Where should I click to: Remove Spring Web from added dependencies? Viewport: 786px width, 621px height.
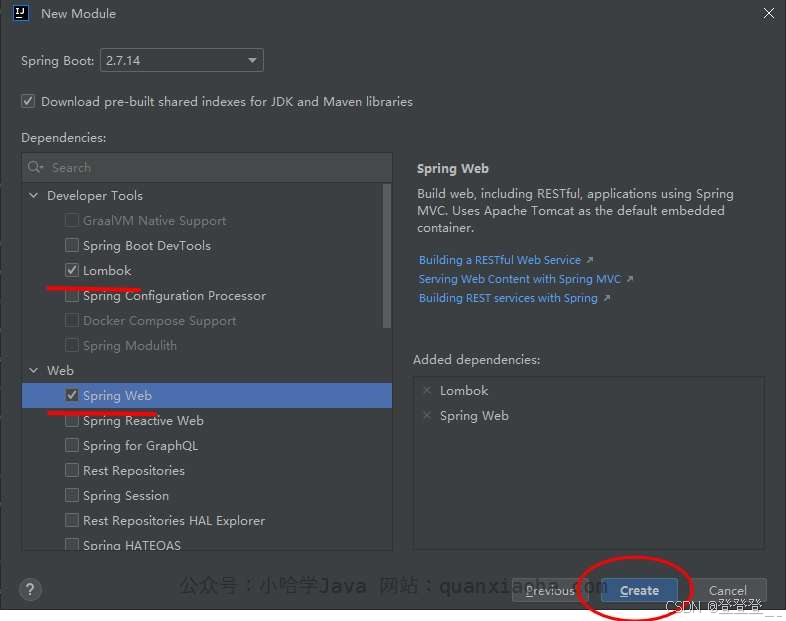[x=427, y=416]
